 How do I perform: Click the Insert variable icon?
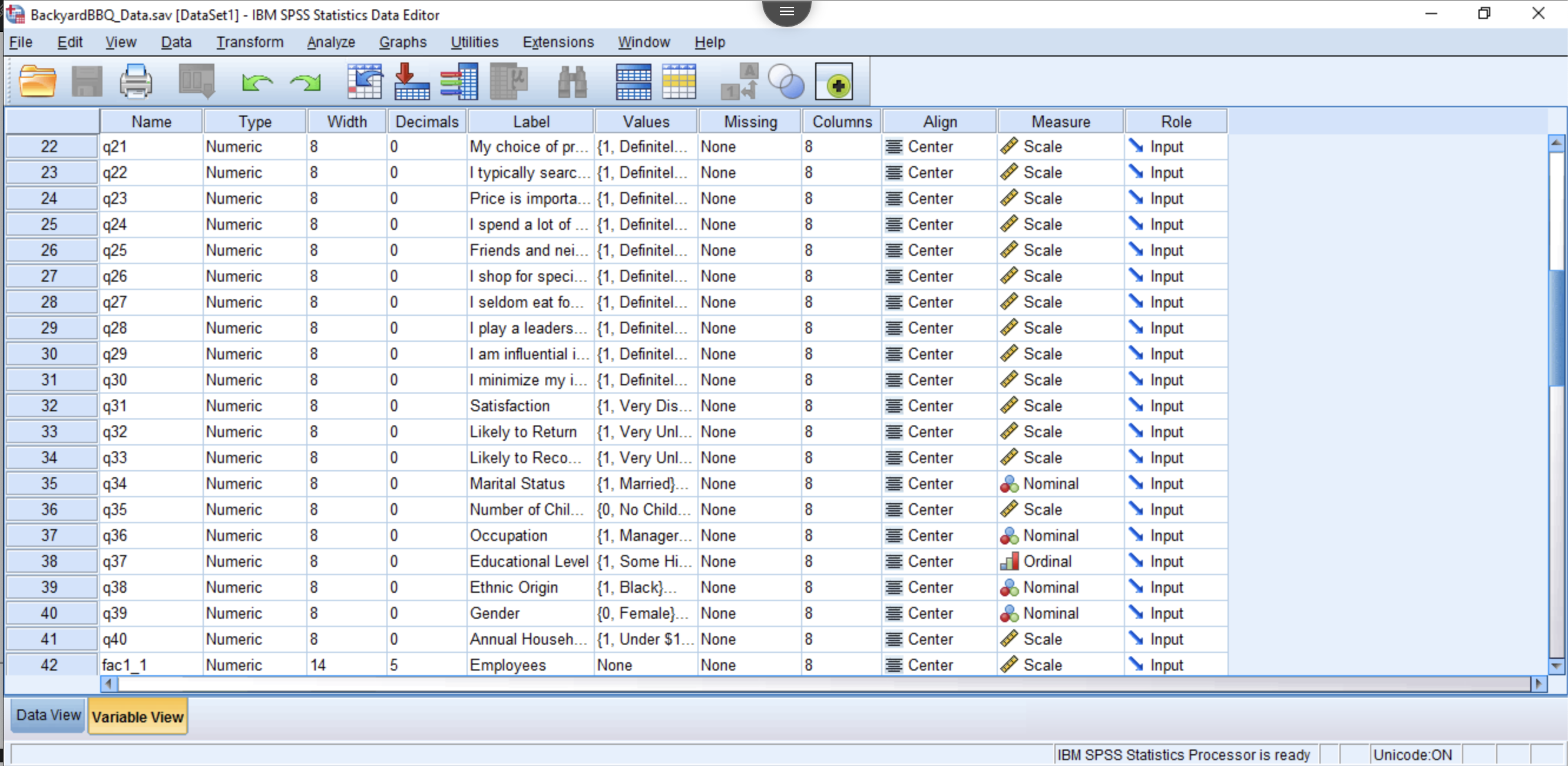click(x=679, y=81)
